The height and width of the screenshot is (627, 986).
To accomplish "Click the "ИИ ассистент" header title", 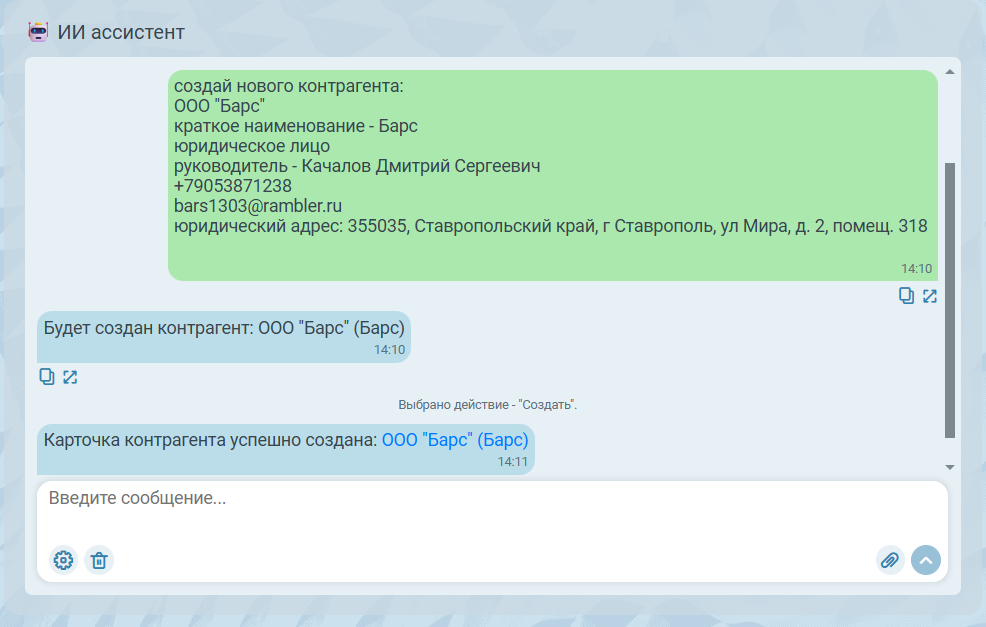I will click(121, 32).
